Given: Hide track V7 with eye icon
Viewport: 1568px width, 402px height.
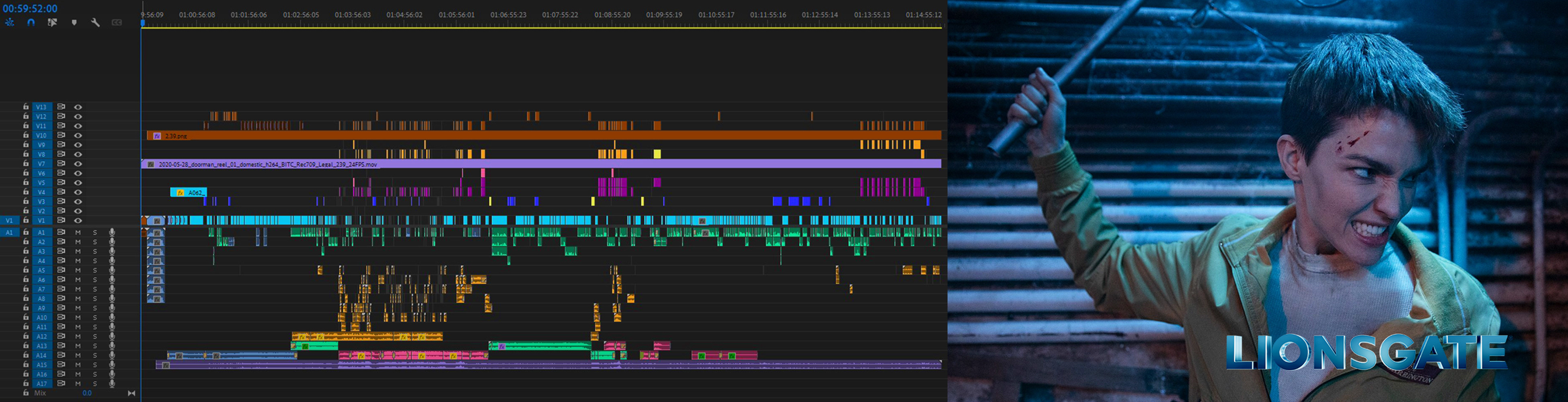Looking at the screenshot, I should (78, 164).
